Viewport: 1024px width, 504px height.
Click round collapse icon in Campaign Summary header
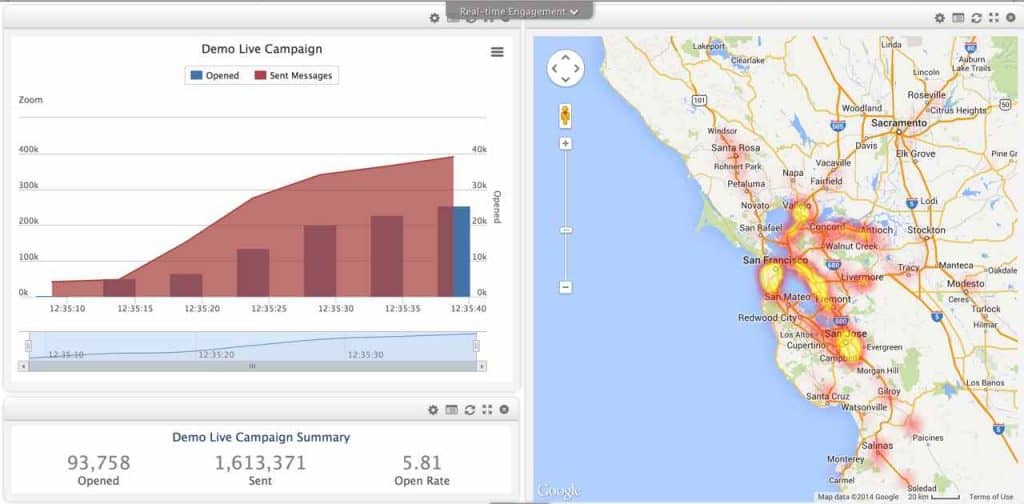(504, 410)
